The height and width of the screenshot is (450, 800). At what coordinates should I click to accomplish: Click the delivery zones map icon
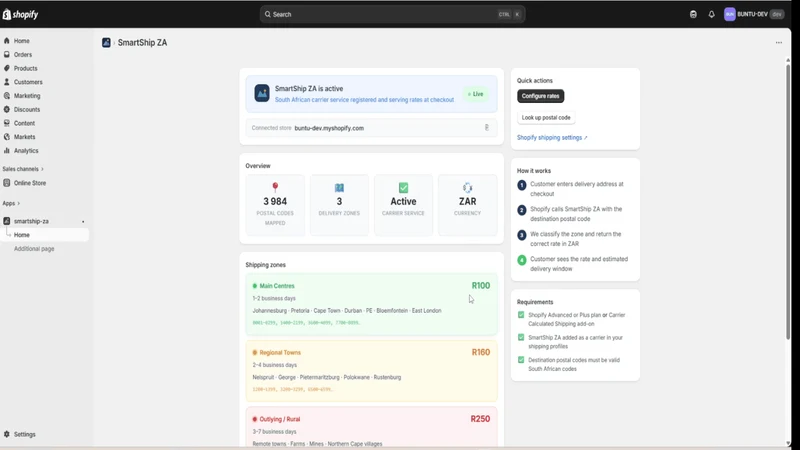tap(339, 188)
